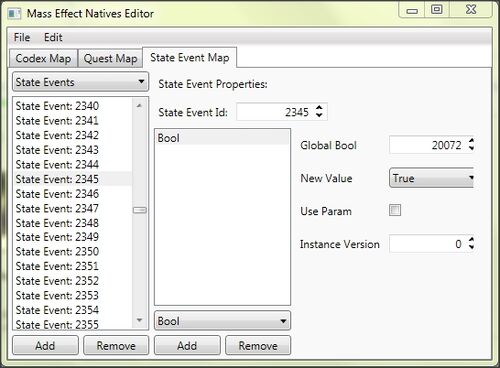
Task: Click the scroll-up arrow of event list
Action: [139, 106]
